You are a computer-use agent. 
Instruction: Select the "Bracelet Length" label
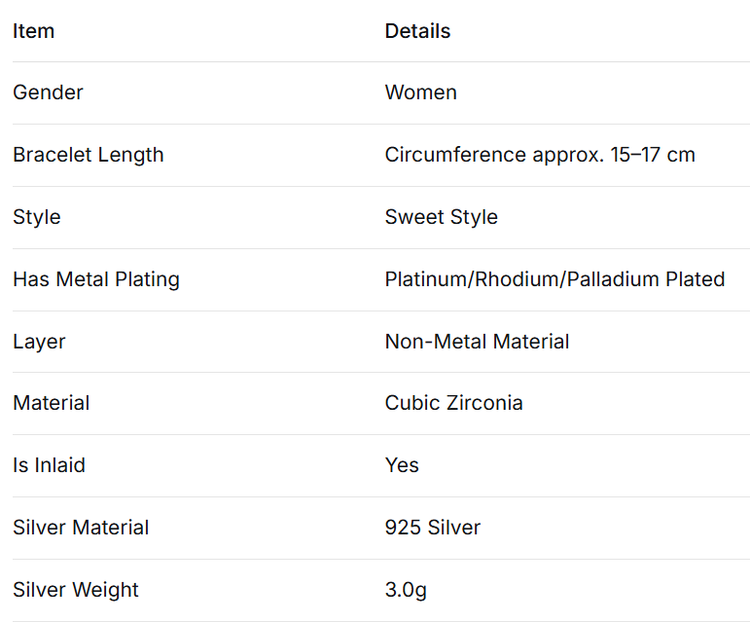[88, 155]
